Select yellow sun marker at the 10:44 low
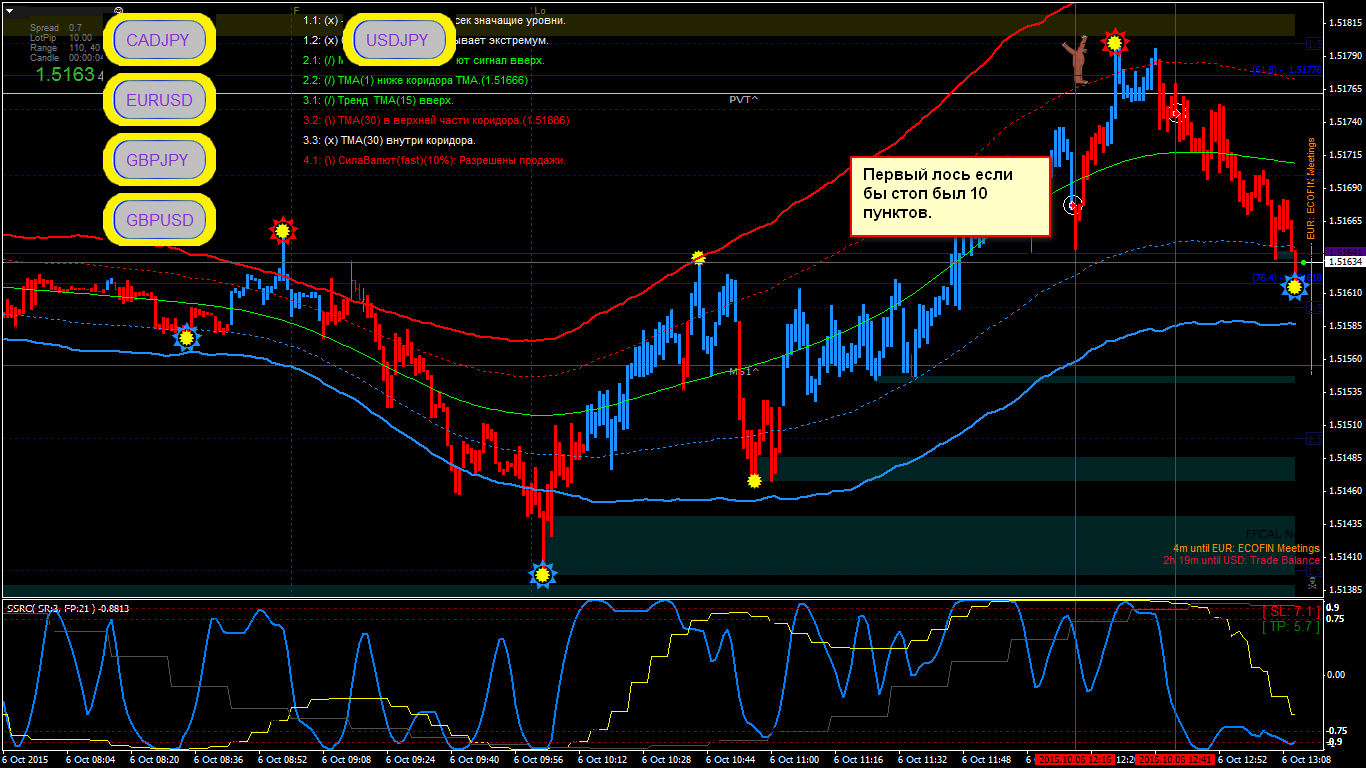Image resolution: width=1366 pixels, height=768 pixels. [x=755, y=480]
